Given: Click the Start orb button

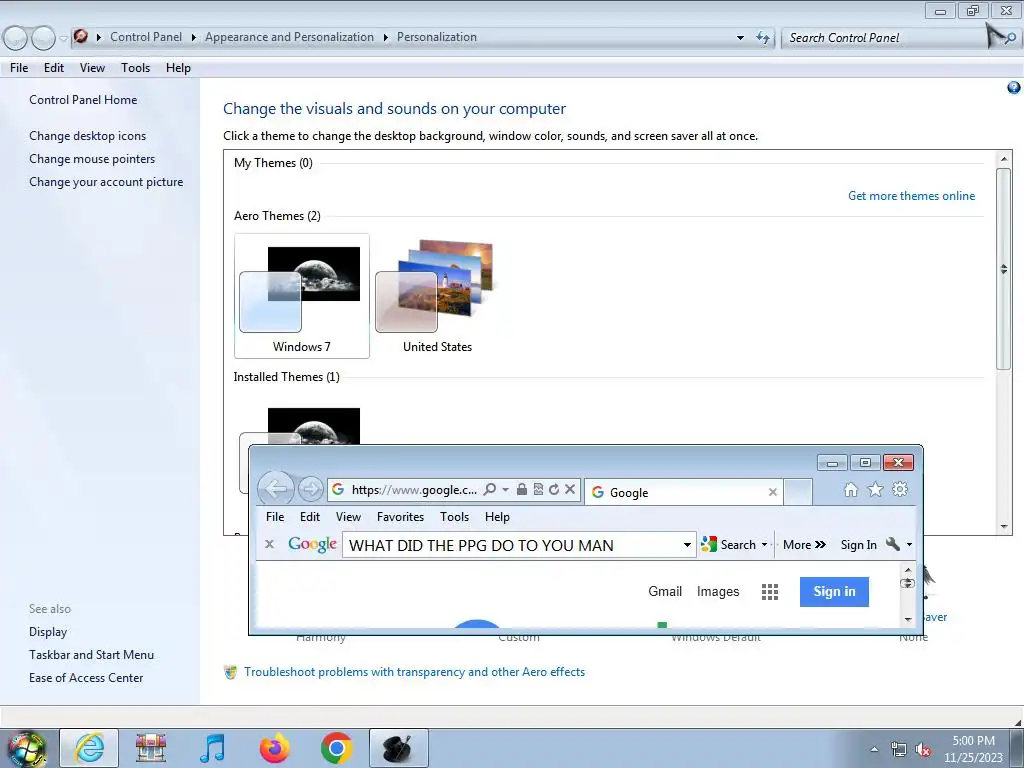Looking at the screenshot, I should click(26, 749).
